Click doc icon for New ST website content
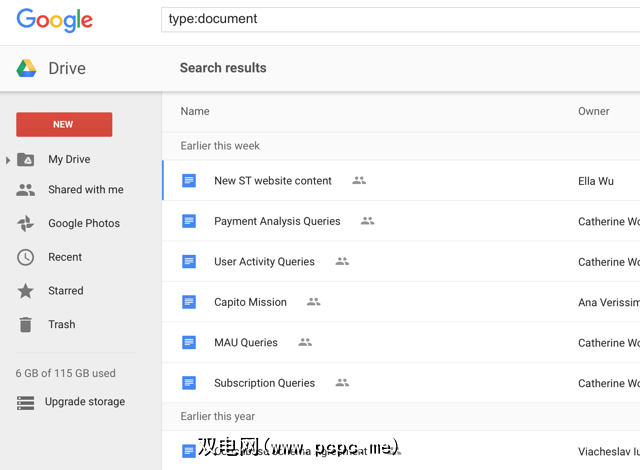Viewport: 640px width, 470px height. pyautogui.click(x=189, y=181)
